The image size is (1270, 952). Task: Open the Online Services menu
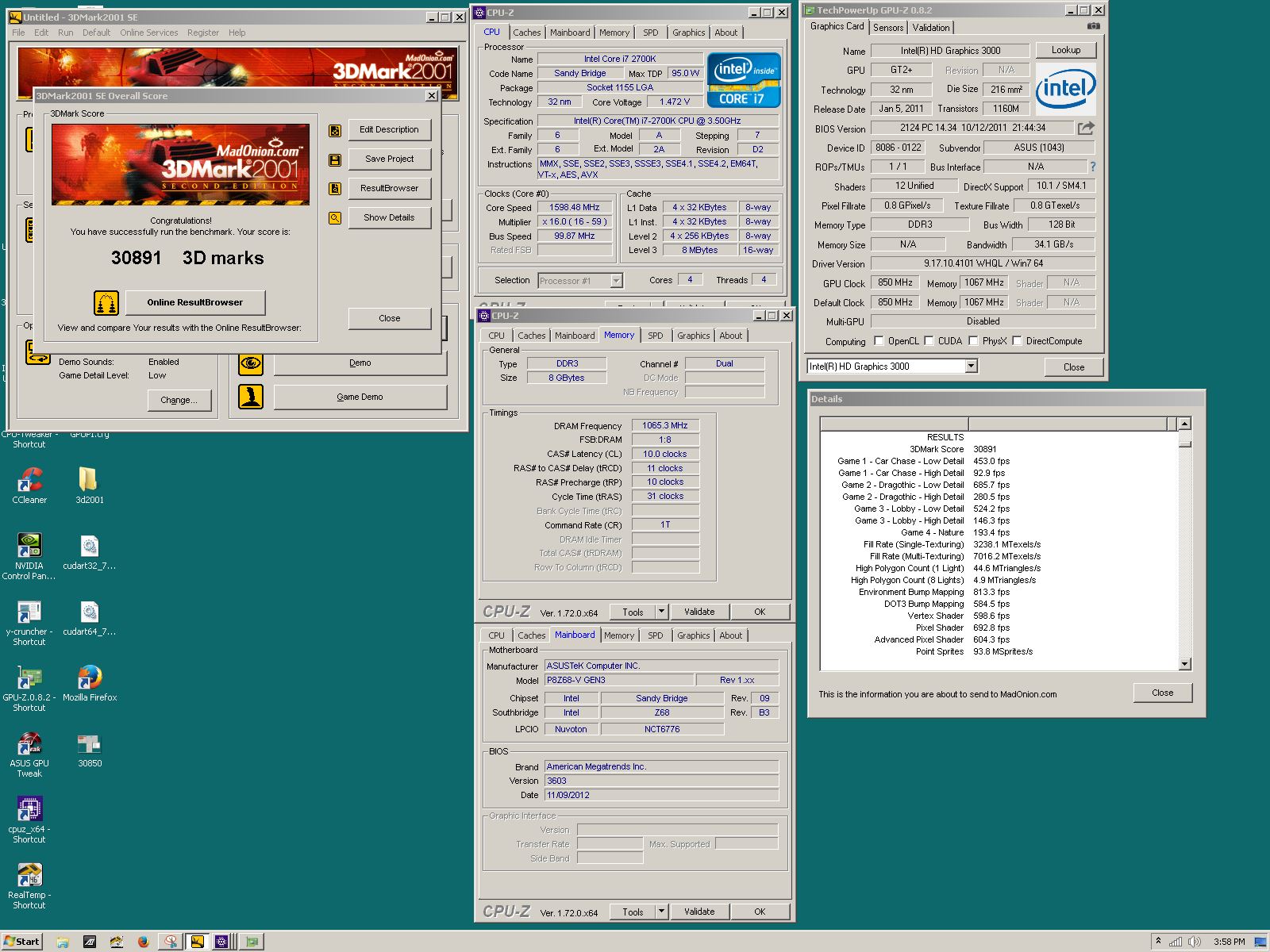[x=148, y=33]
